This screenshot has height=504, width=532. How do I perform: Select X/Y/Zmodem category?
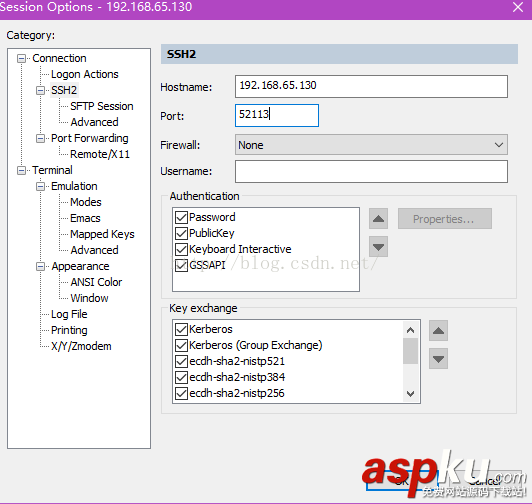[81, 347]
